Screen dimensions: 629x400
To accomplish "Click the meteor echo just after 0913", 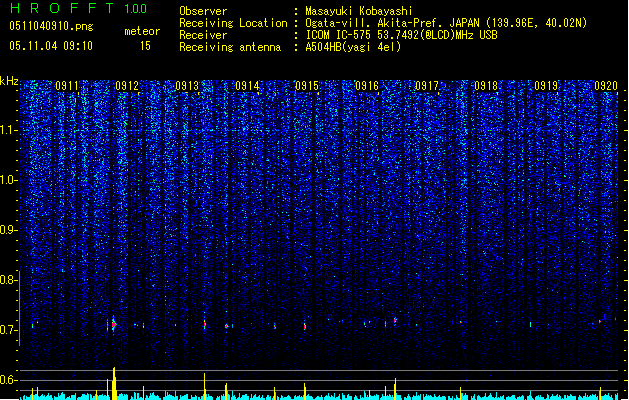I will pyautogui.click(x=205, y=323).
